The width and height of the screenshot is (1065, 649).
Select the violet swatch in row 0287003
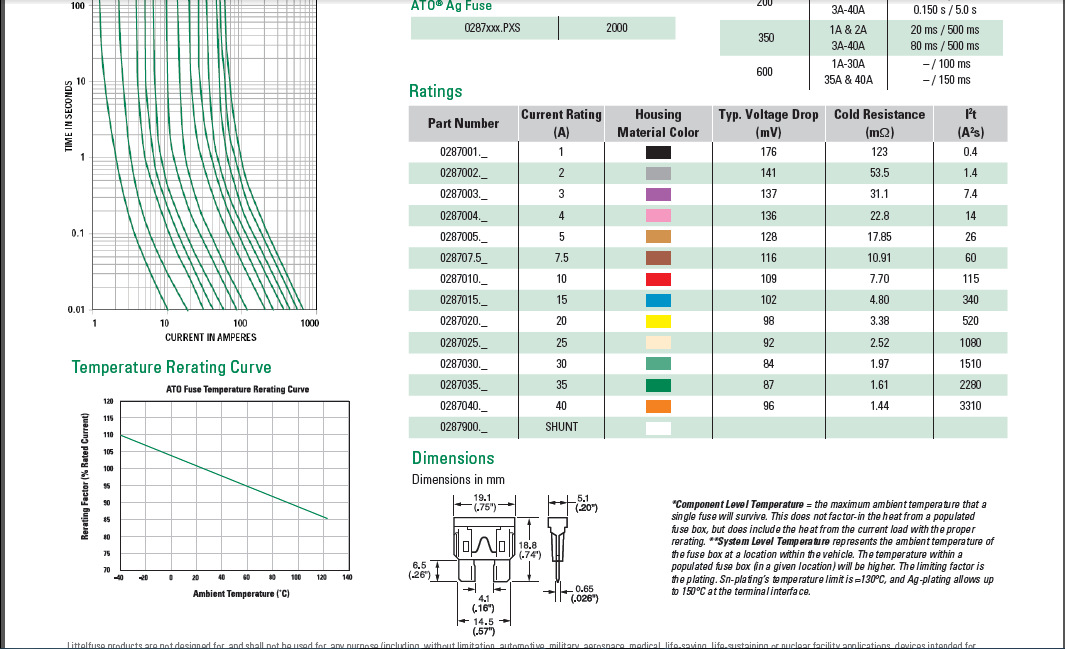pyautogui.click(x=658, y=194)
